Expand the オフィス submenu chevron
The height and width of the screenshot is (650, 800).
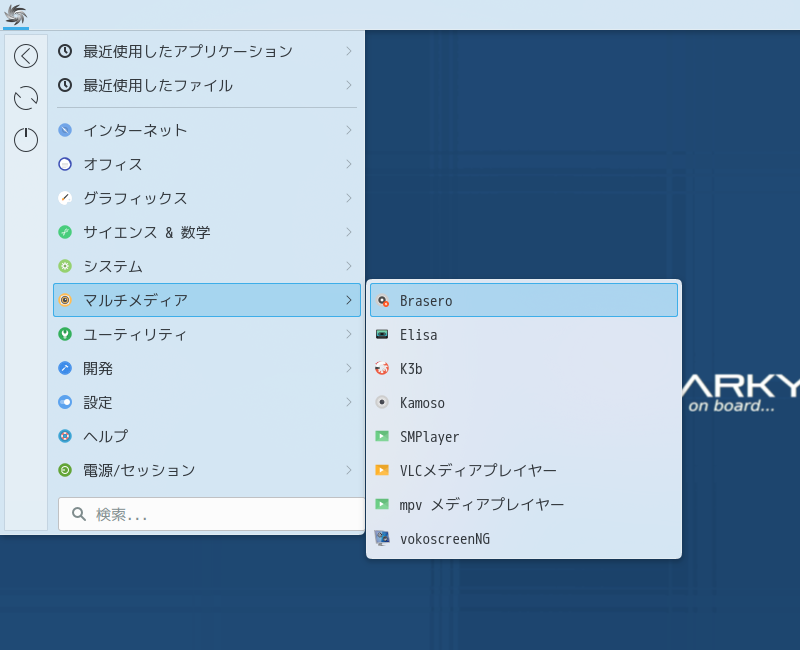pyautogui.click(x=349, y=164)
